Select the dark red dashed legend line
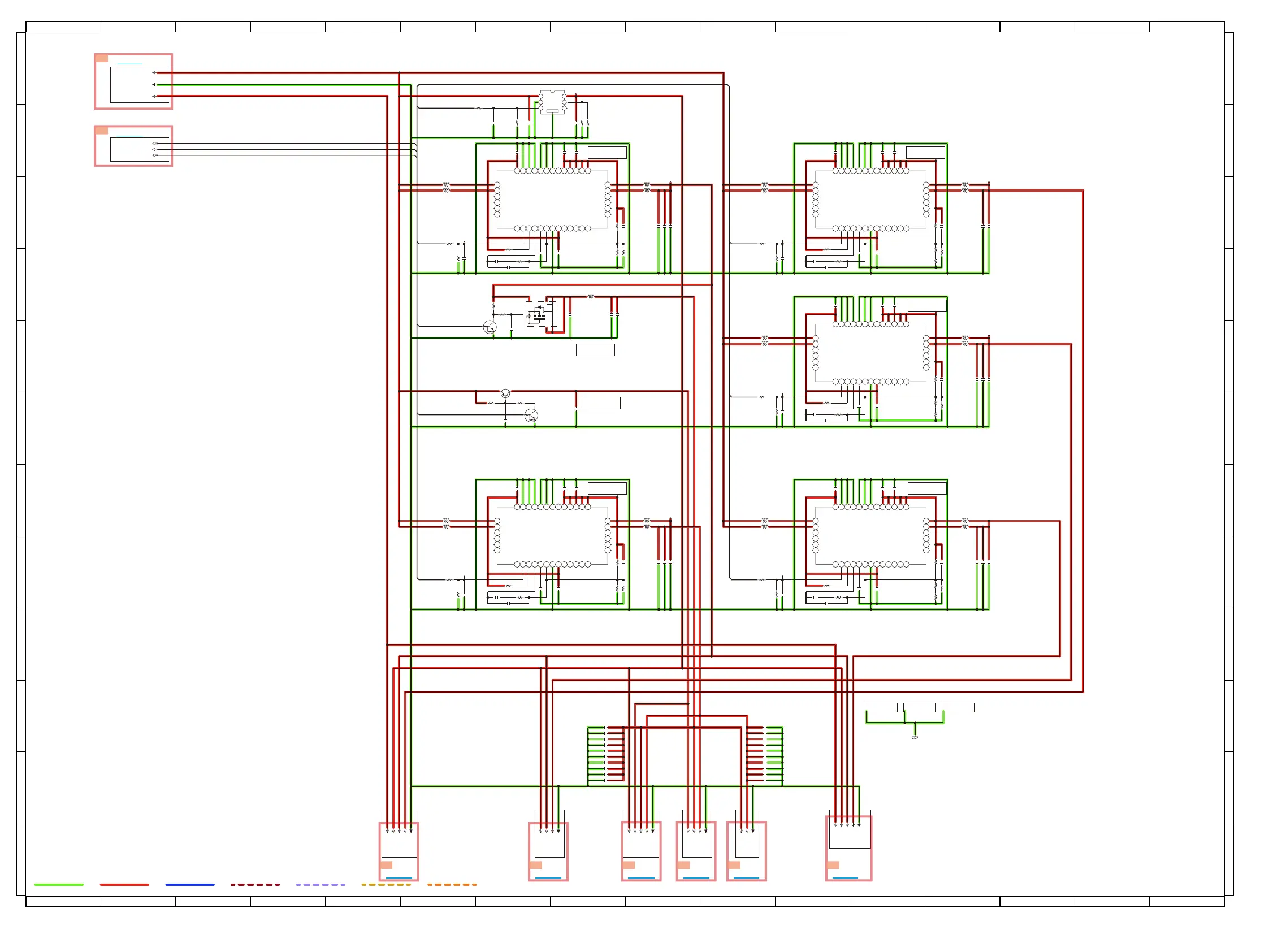Screen dimensions: 1282x952 [255, 885]
